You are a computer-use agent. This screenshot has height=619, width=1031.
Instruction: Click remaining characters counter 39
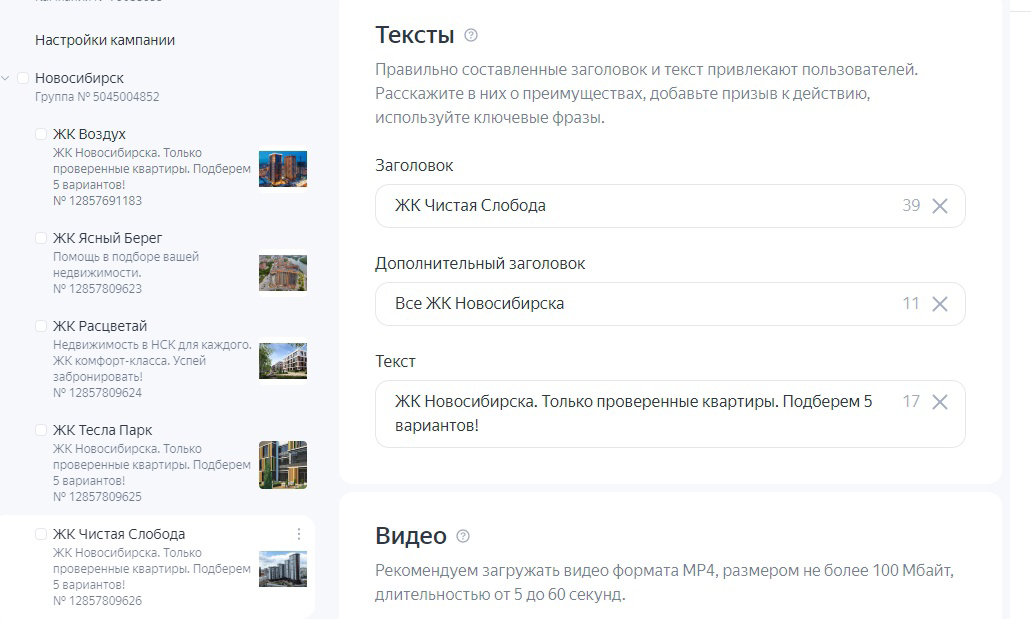(911, 205)
